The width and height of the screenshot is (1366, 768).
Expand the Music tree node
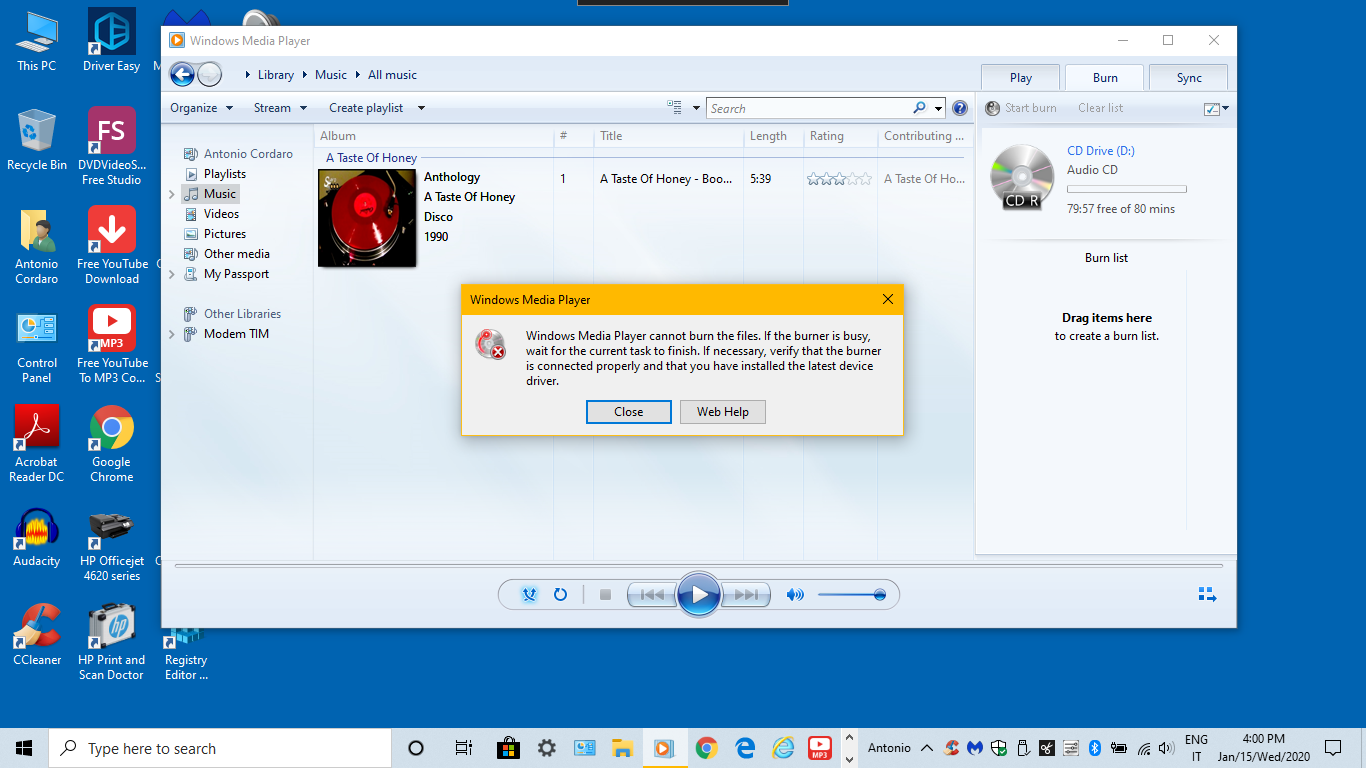pos(172,194)
